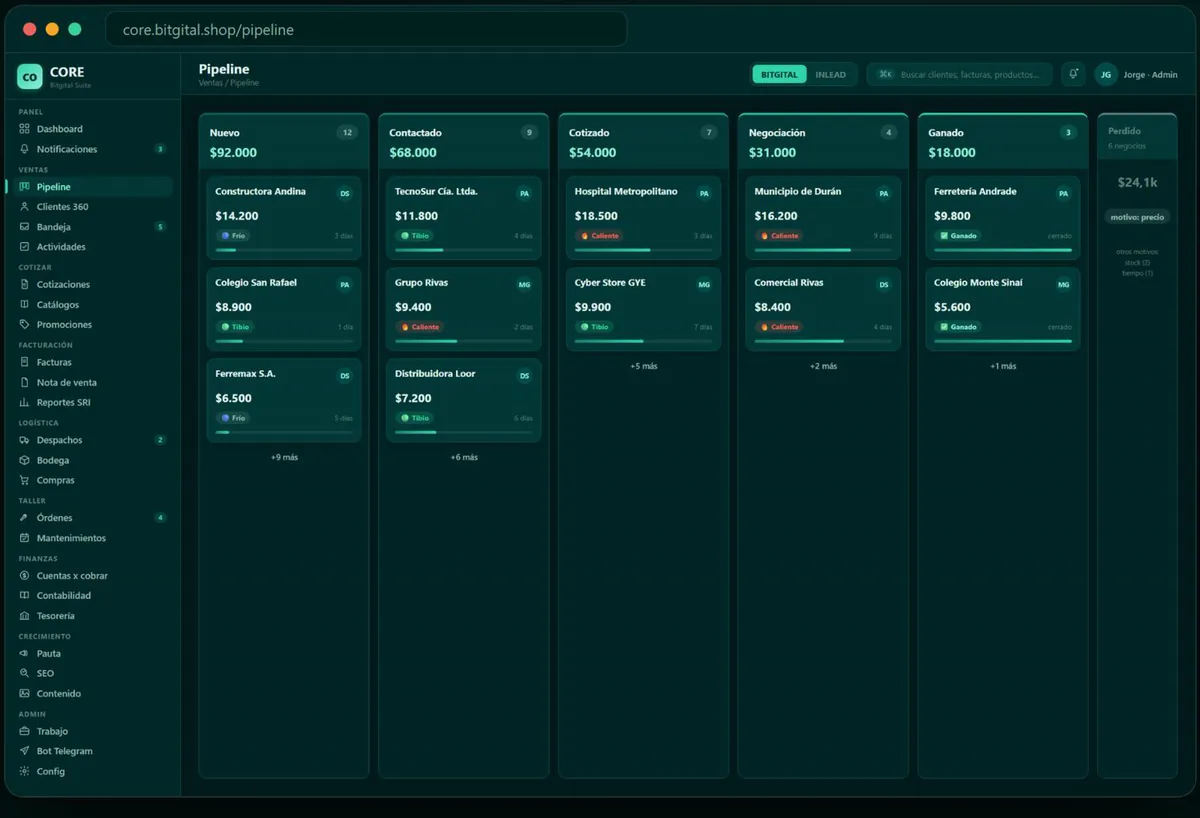Click the Config gear icon
1200x818 pixels.
[x=25, y=771]
